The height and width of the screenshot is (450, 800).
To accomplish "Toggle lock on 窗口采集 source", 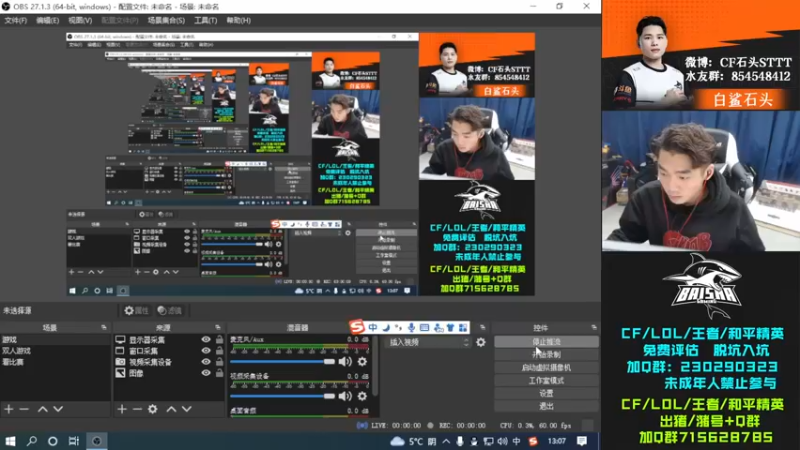I will 219,351.
